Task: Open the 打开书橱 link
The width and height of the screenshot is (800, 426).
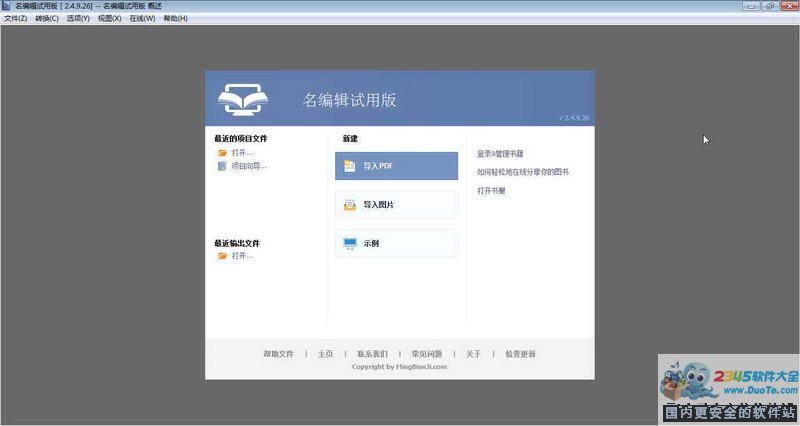Action: coord(491,190)
